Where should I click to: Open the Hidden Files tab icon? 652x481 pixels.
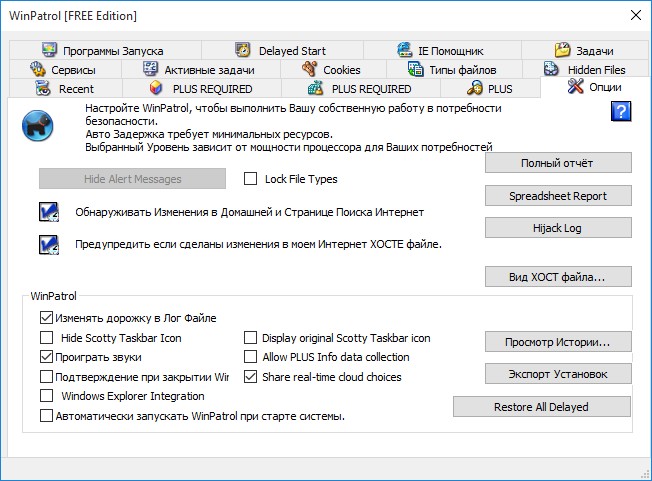(551, 69)
